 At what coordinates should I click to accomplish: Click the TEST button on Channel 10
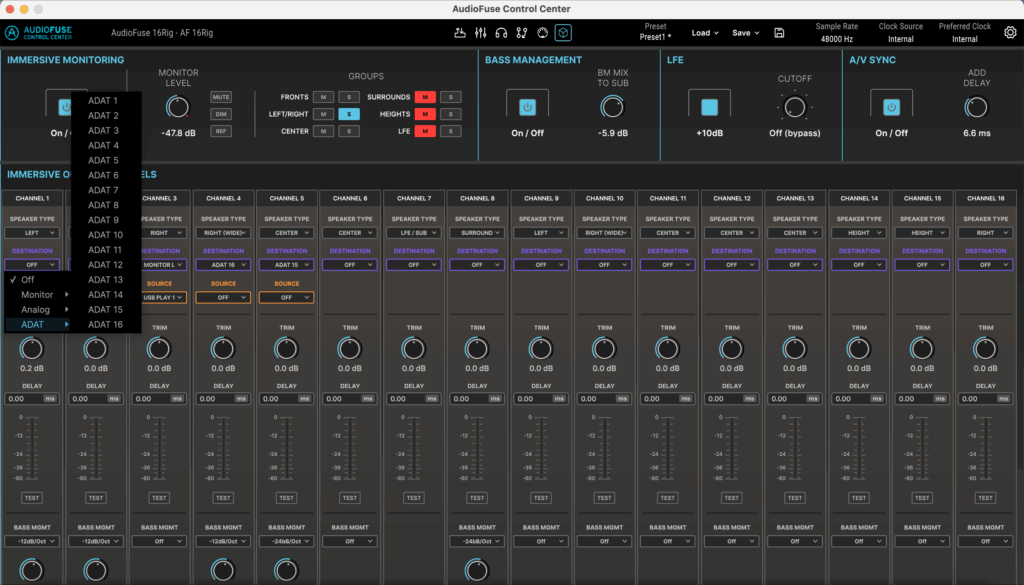pos(604,498)
